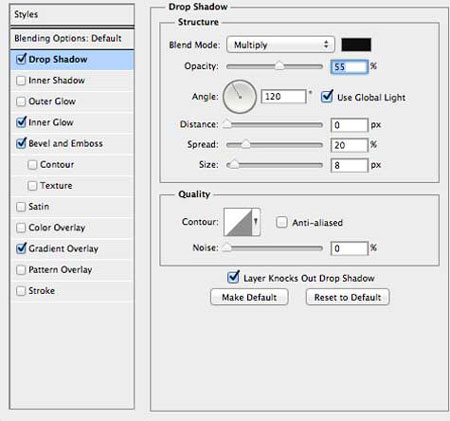The image size is (450, 421).
Task: Check the Texture sub-option checkbox
Action: point(32,186)
